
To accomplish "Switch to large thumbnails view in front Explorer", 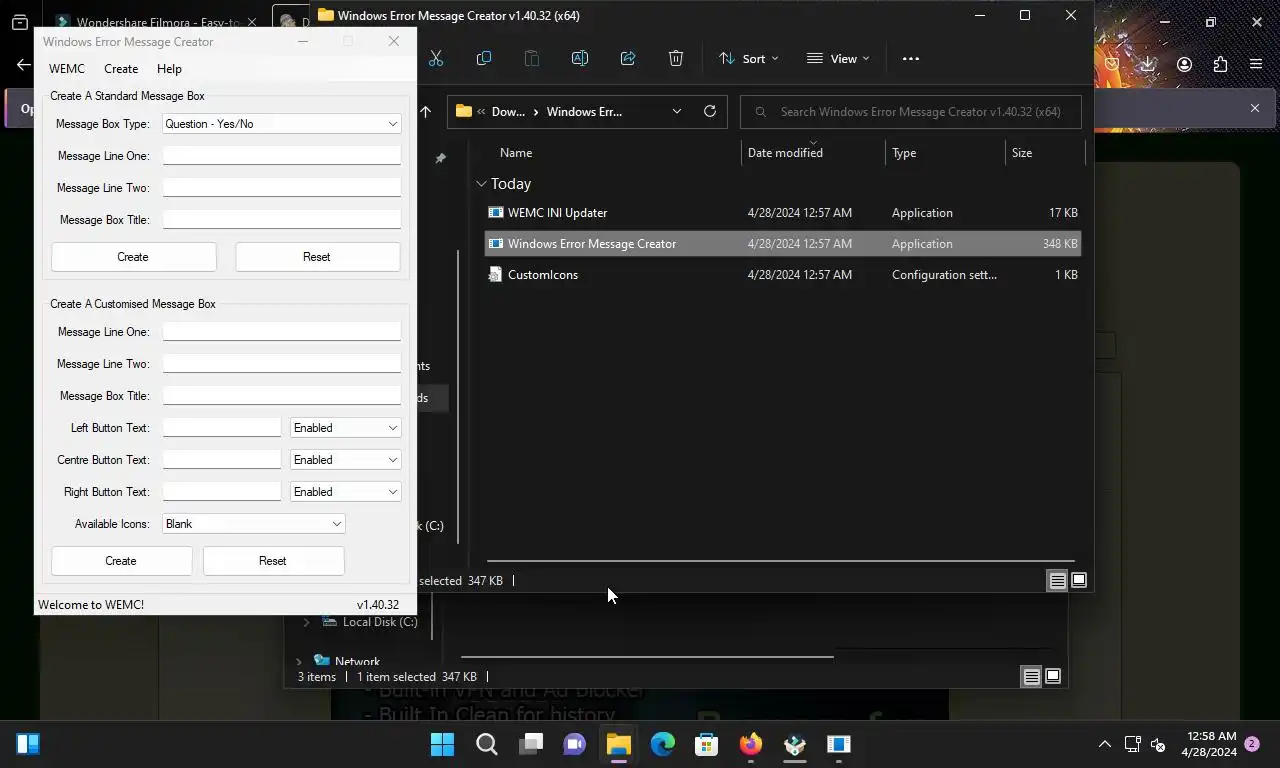I will point(1079,580).
